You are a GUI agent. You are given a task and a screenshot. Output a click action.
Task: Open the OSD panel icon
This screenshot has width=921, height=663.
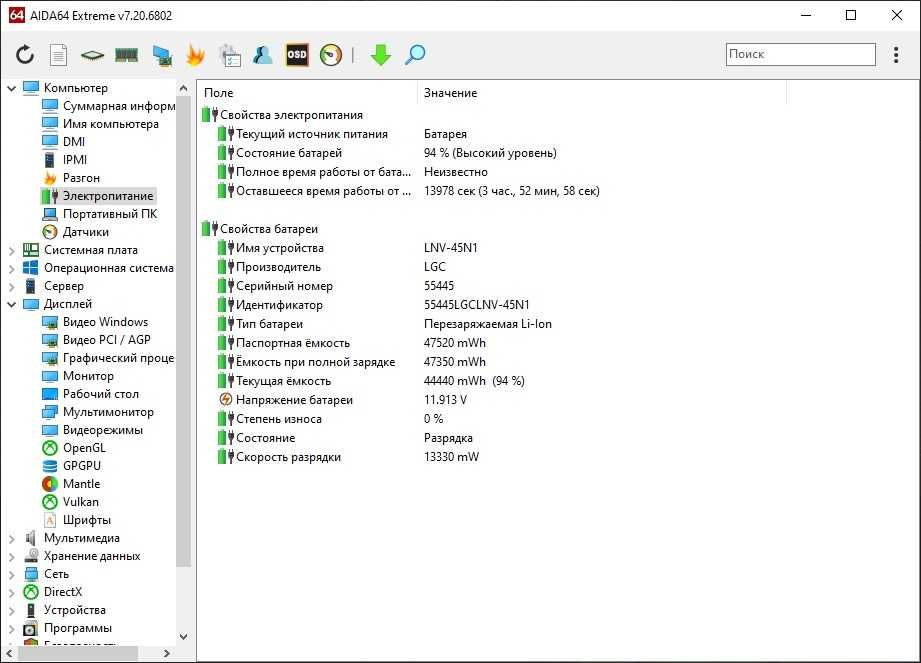click(297, 55)
